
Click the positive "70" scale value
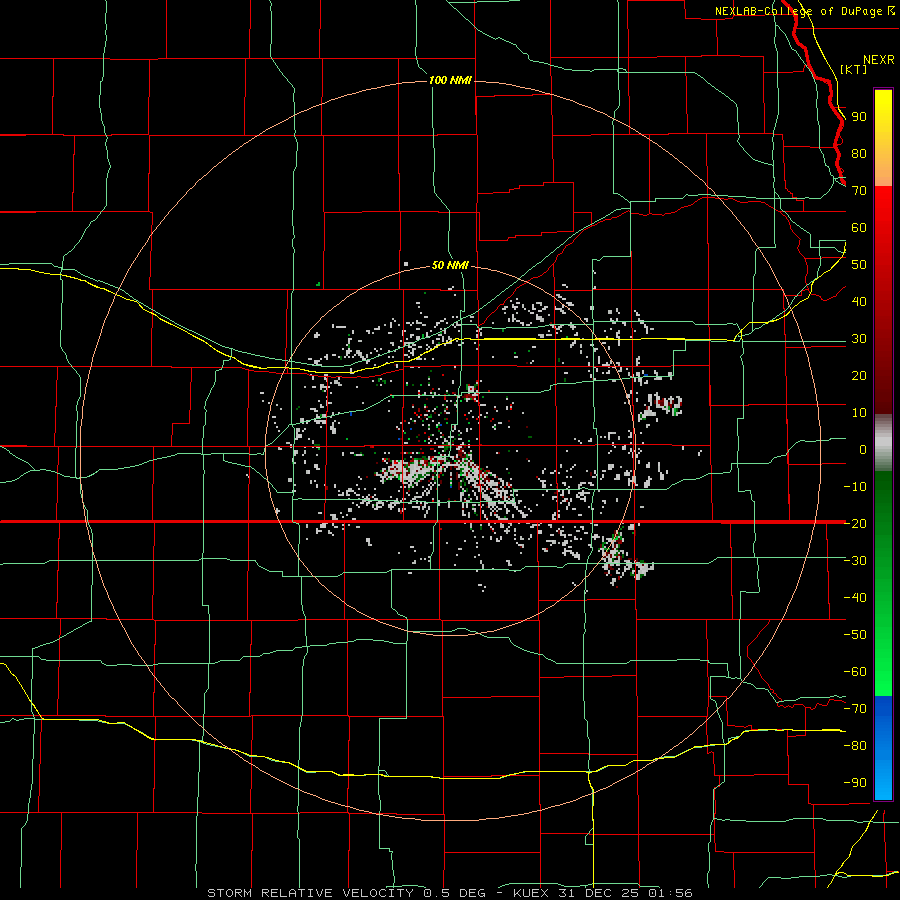click(859, 191)
